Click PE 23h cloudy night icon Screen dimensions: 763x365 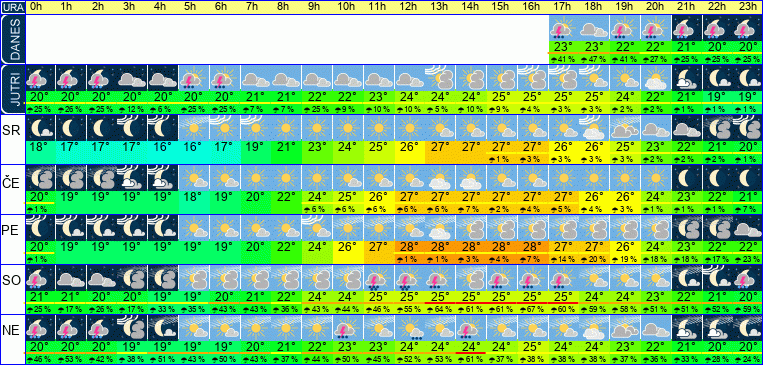click(x=748, y=228)
